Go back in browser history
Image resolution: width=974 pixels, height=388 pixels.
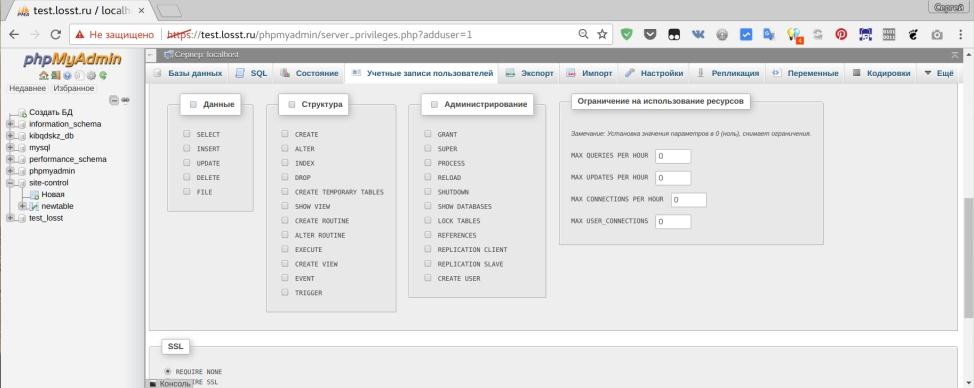[14, 35]
